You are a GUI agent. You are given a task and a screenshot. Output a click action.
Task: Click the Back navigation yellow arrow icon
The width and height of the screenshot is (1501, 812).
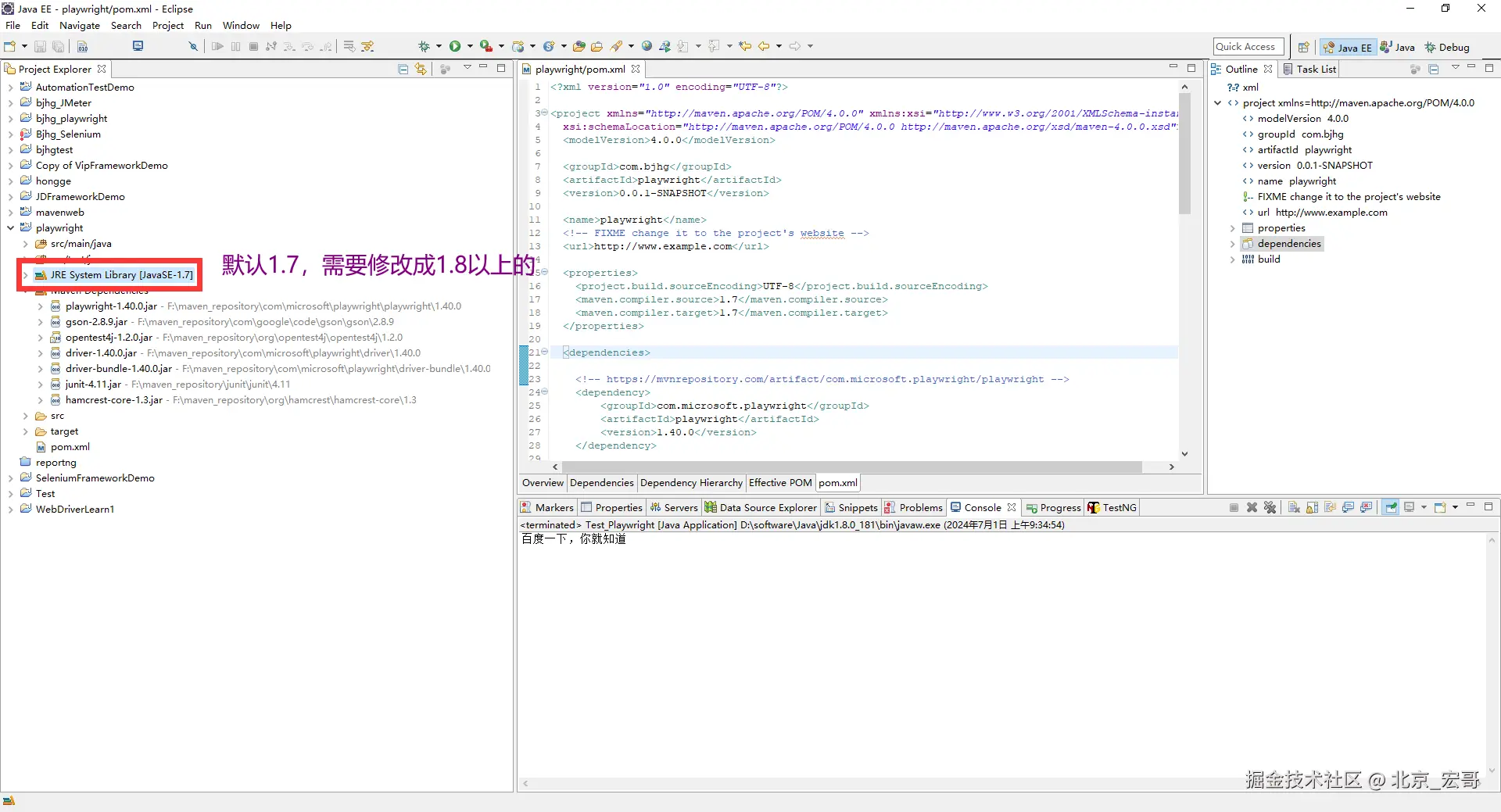[764, 47]
